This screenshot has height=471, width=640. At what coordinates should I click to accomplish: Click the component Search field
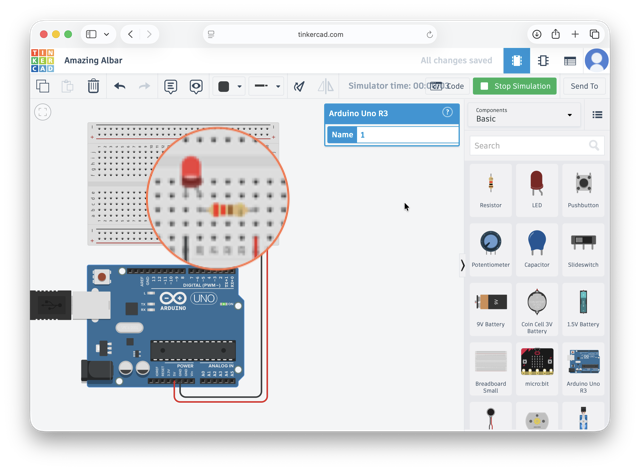click(x=537, y=146)
